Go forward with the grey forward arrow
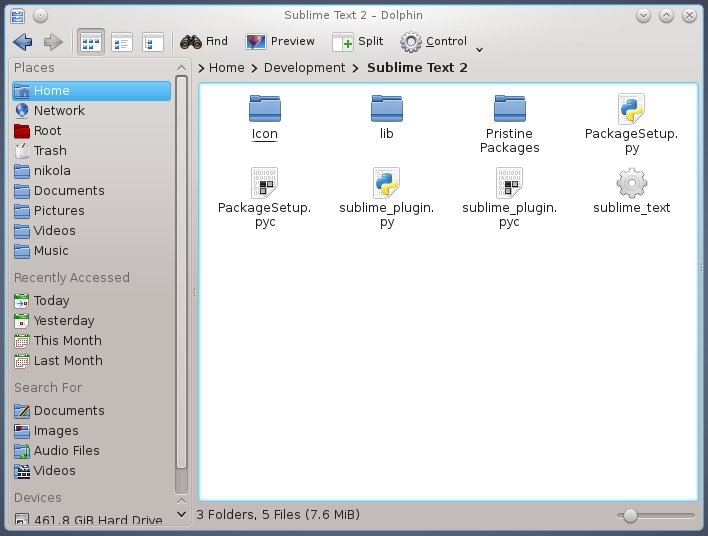The width and height of the screenshot is (708, 536). tap(53, 42)
